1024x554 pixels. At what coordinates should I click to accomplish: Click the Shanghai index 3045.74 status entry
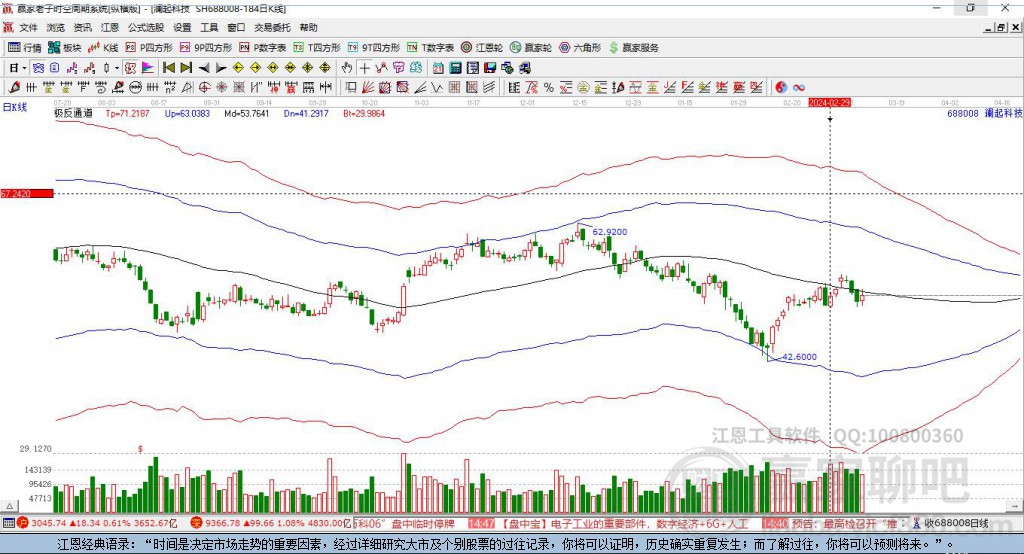(x=97, y=523)
